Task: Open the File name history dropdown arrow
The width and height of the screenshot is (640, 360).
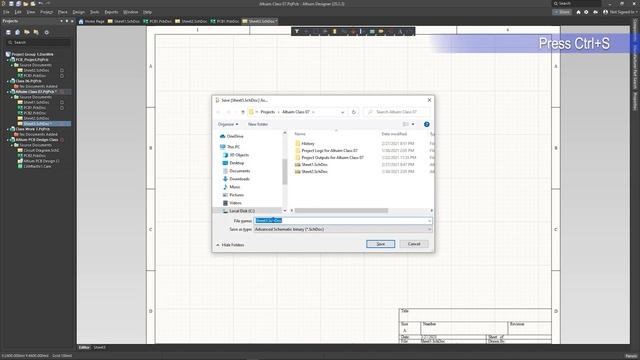Action: tap(429, 220)
